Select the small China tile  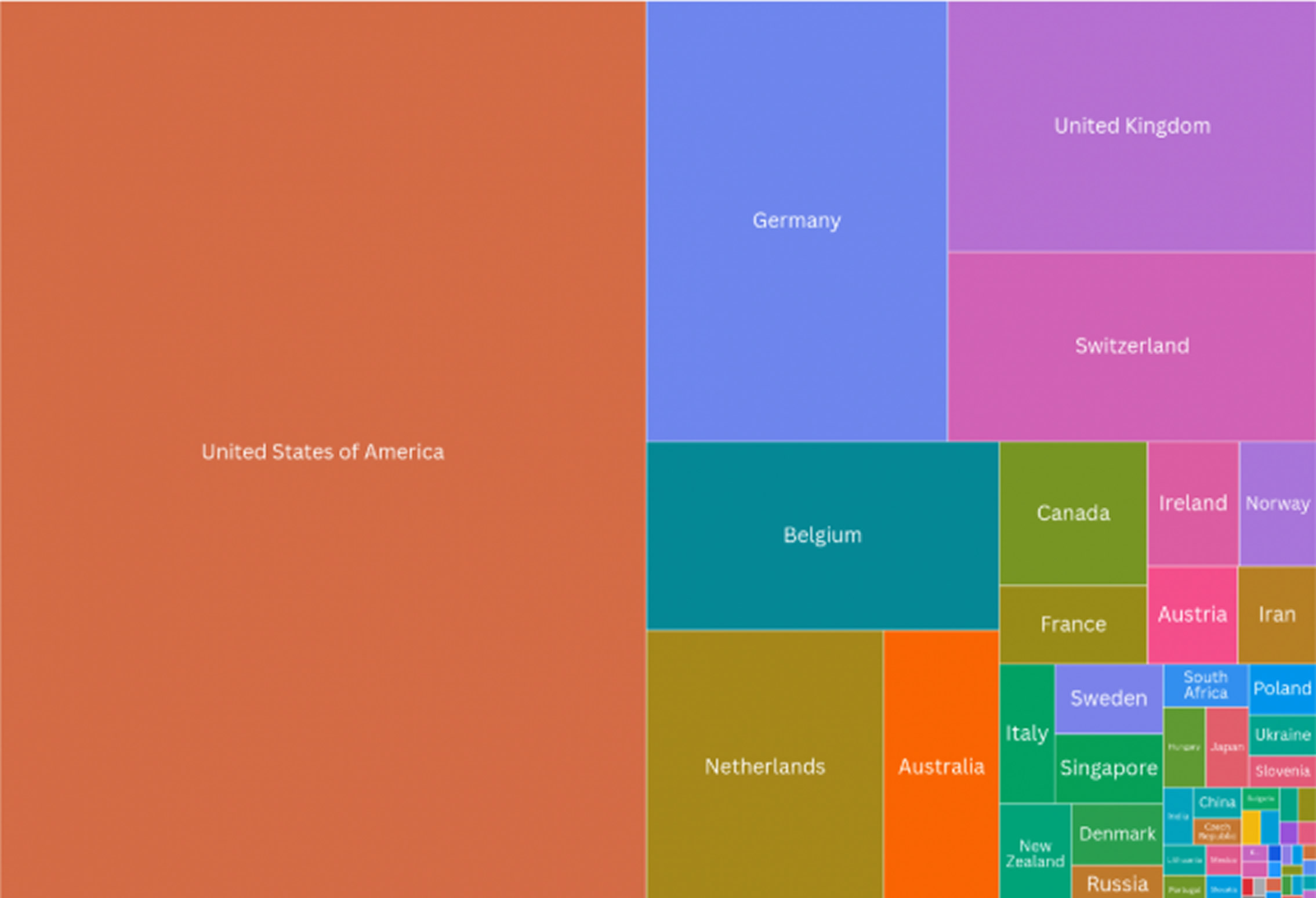tap(1216, 802)
